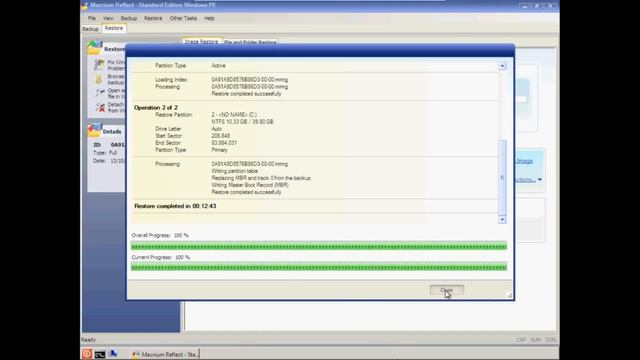Image resolution: width=640 pixels, height=360 pixels.
Task: Click the network computers taskbar icon
Action: pos(113,353)
